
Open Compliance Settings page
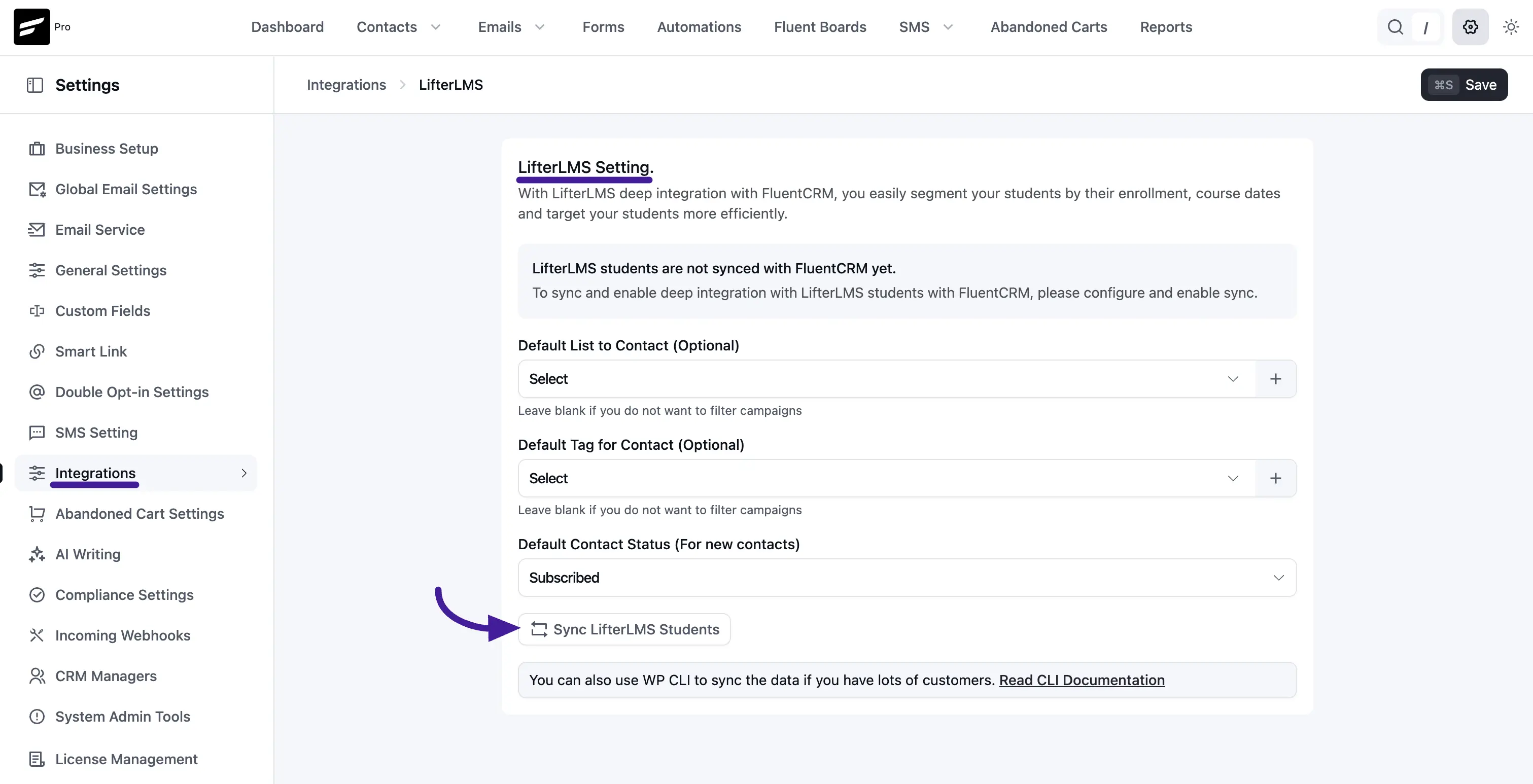tap(124, 595)
